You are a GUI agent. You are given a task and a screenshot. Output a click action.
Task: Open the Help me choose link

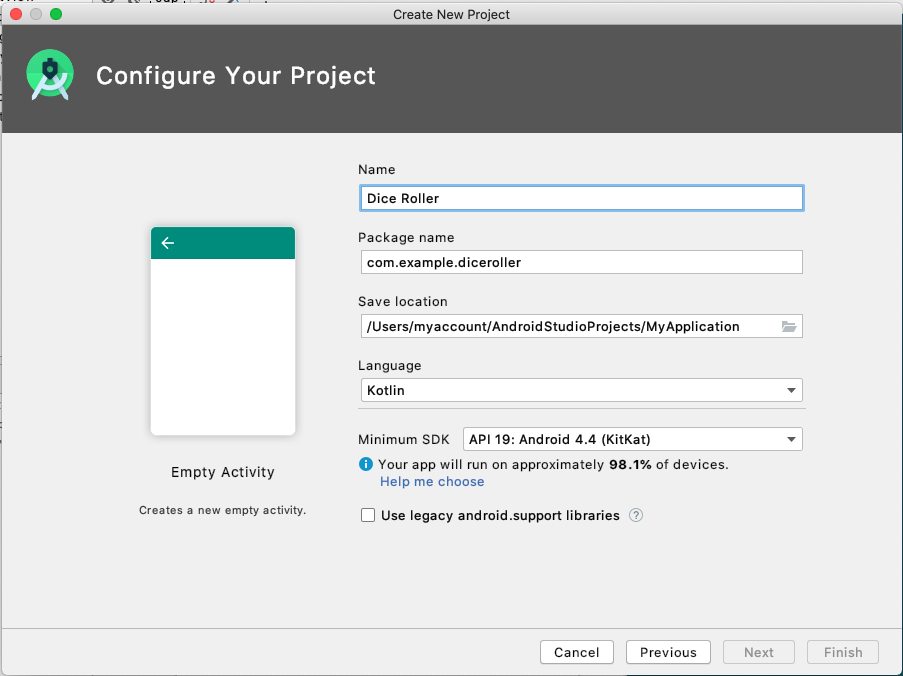(x=432, y=482)
